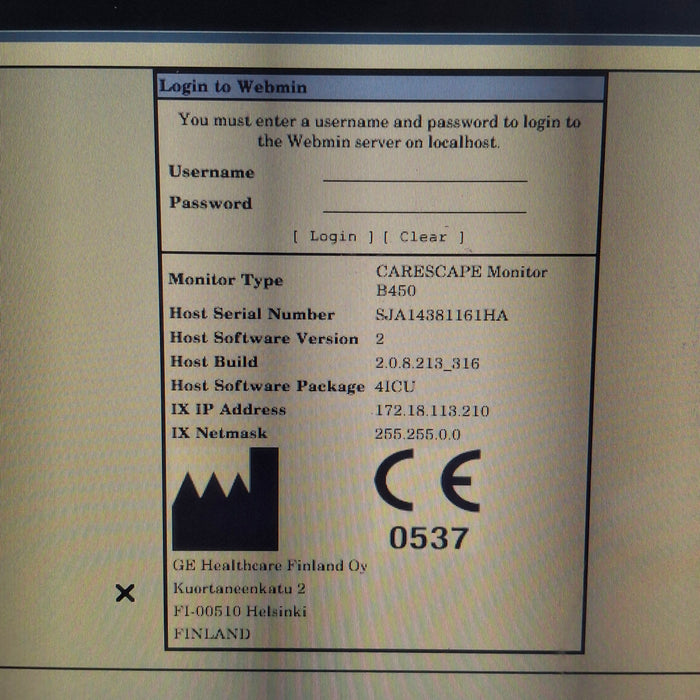
Task: Click the Password input field
Action: coord(425,204)
